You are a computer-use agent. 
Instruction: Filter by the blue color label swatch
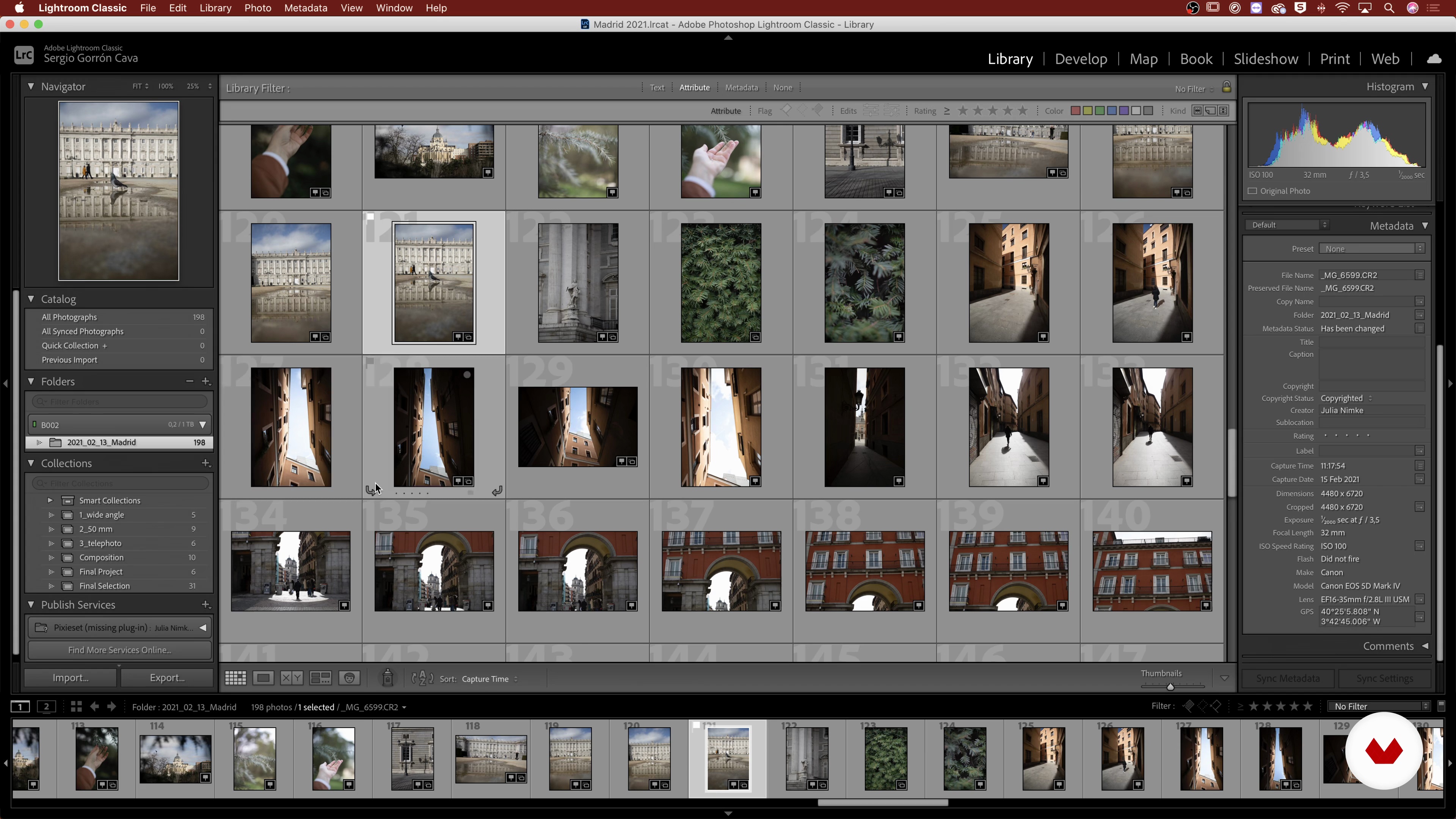(x=1112, y=111)
